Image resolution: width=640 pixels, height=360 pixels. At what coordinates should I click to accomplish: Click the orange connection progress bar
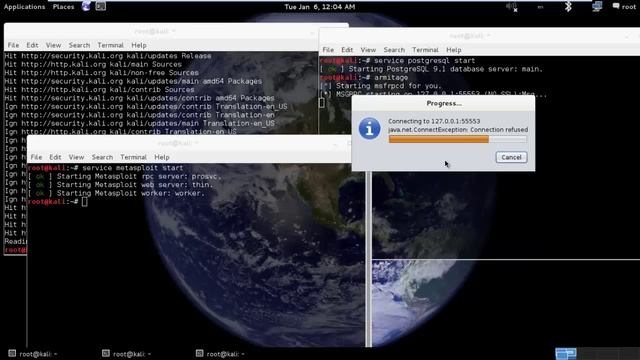(458, 139)
